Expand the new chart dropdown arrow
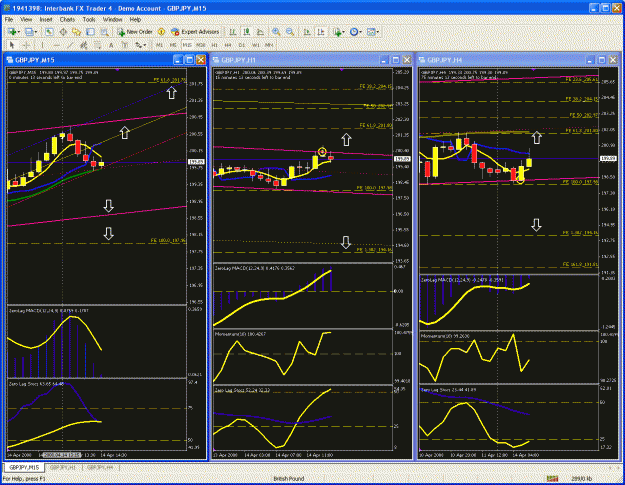625x485 pixels. coord(19,32)
